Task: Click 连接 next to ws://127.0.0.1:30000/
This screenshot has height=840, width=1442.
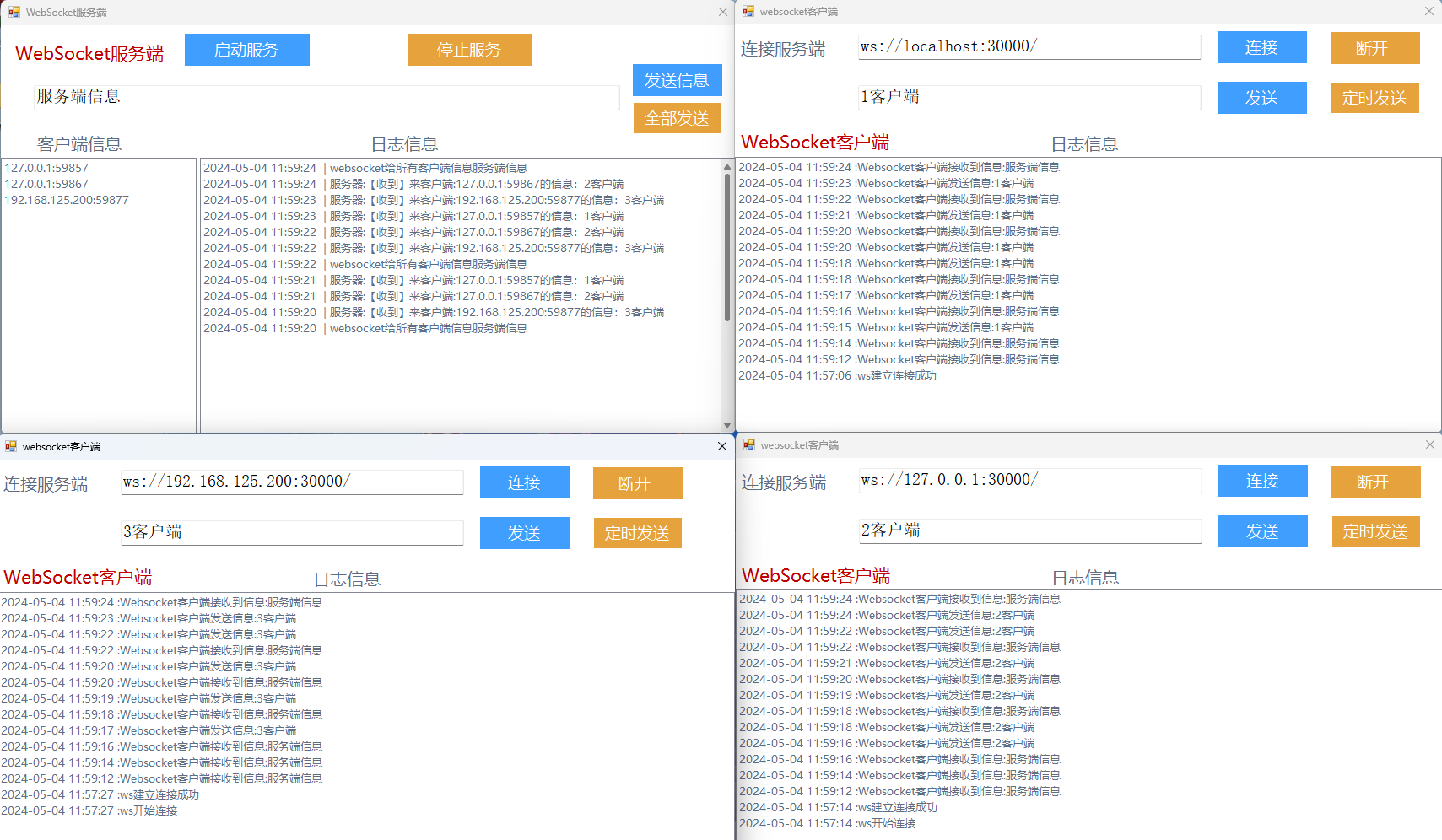Action: [1263, 481]
